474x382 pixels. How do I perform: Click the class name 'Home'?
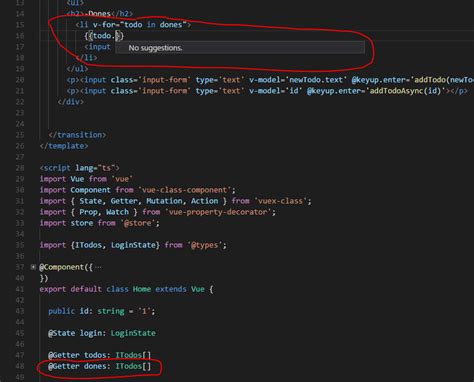(142, 289)
